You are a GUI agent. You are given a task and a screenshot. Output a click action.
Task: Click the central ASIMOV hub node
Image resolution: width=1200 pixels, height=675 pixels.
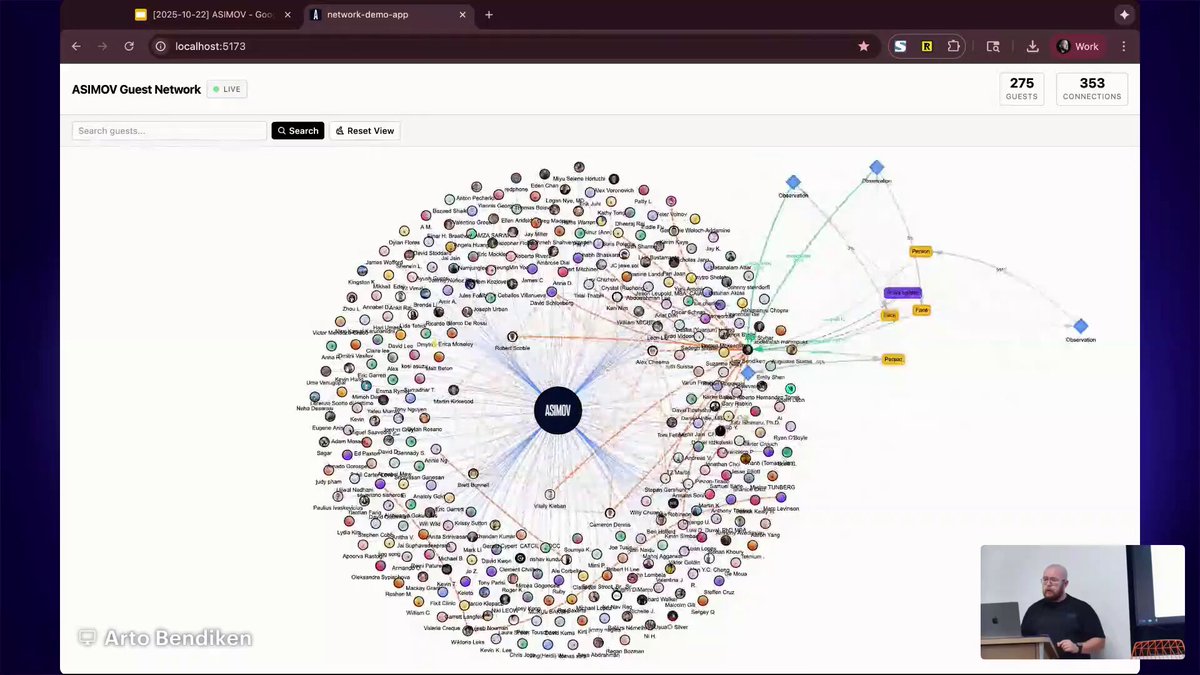(558, 410)
